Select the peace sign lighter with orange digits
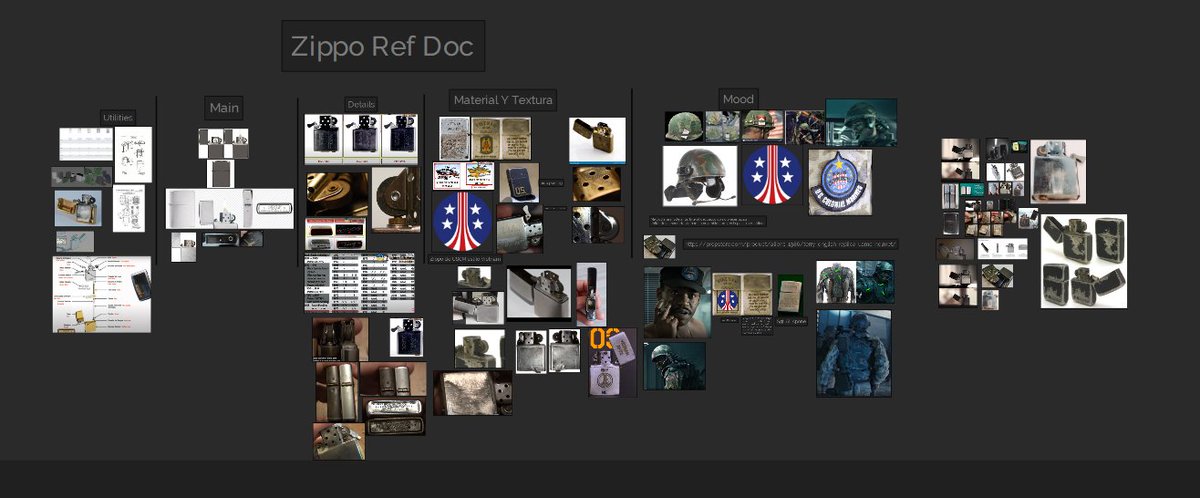 [612, 362]
